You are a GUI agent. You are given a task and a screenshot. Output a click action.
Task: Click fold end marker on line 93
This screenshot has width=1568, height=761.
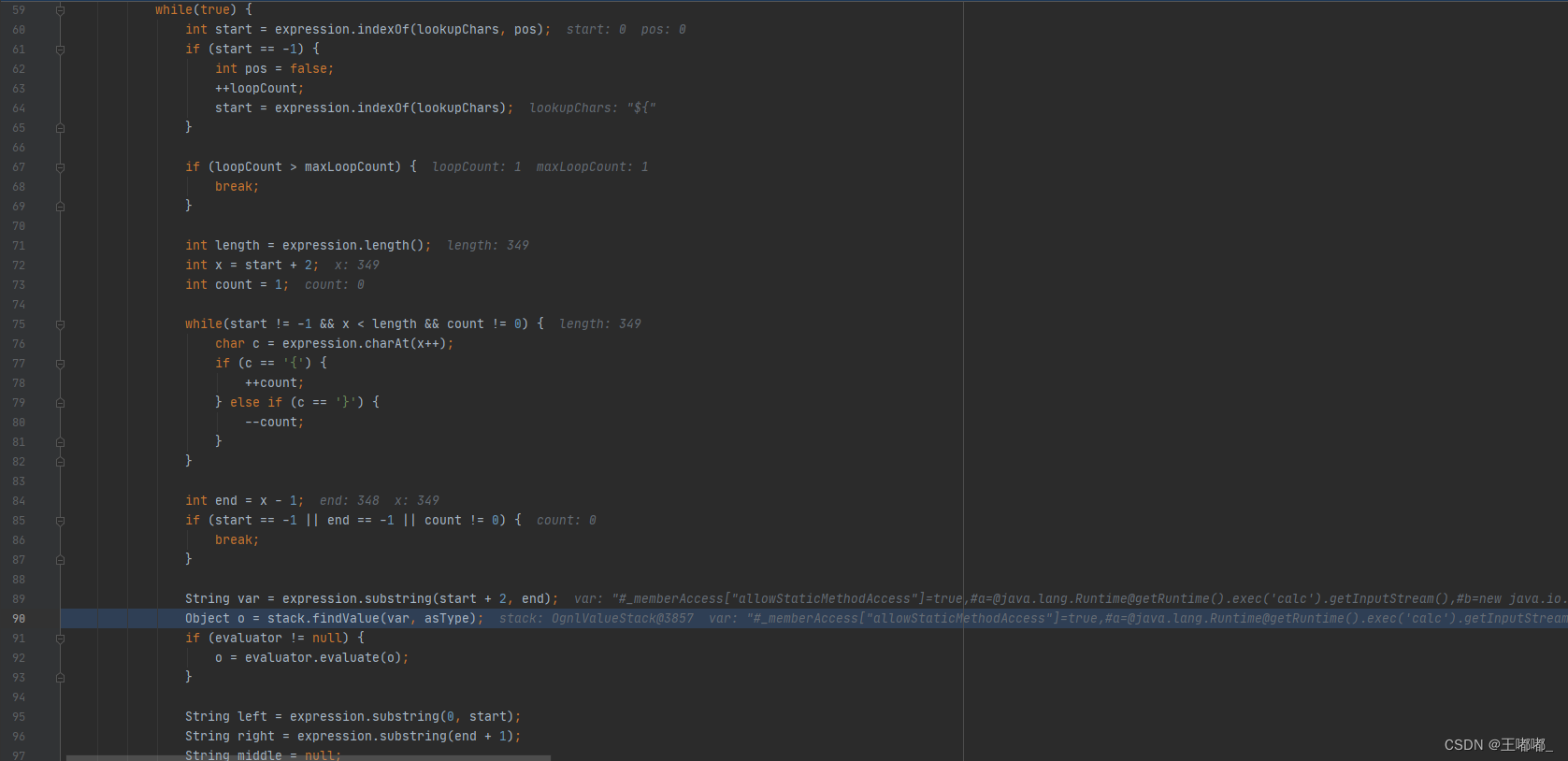click(60, 678)
